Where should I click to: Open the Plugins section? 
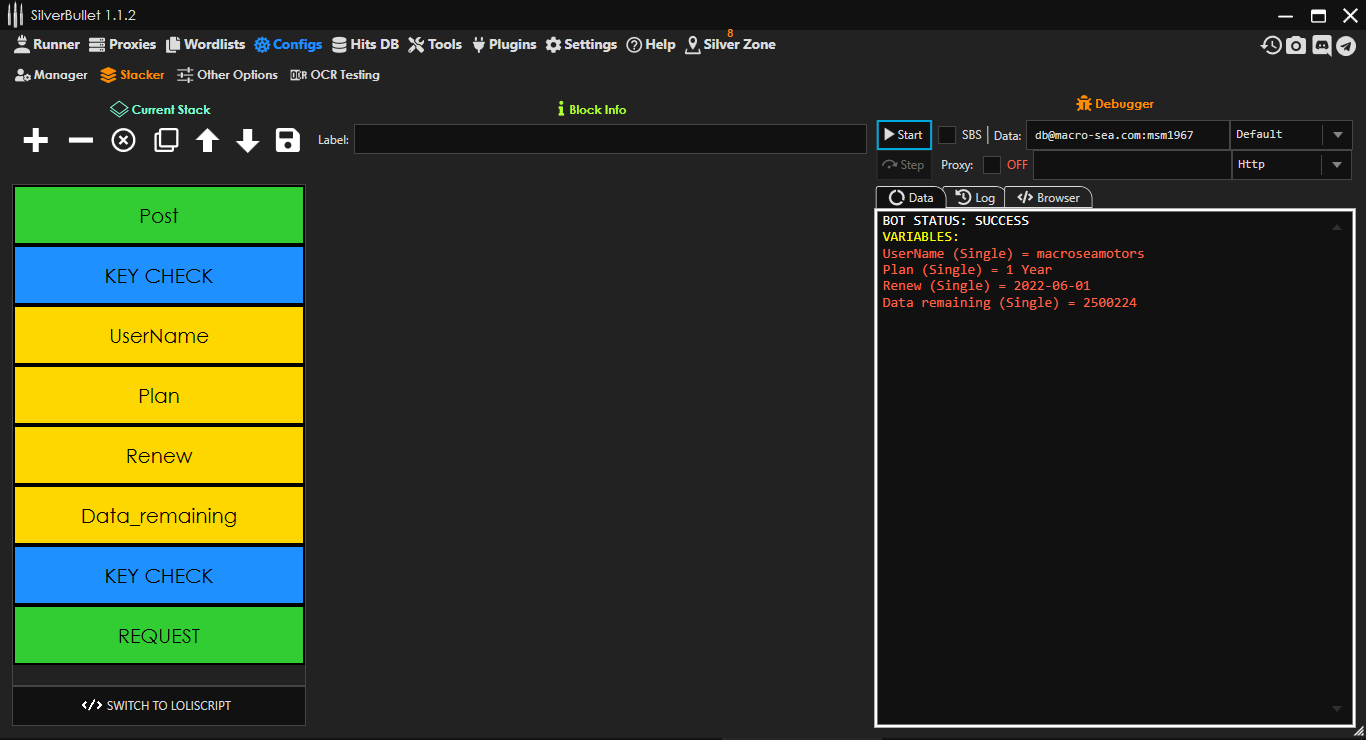click(x=504, y=44)
